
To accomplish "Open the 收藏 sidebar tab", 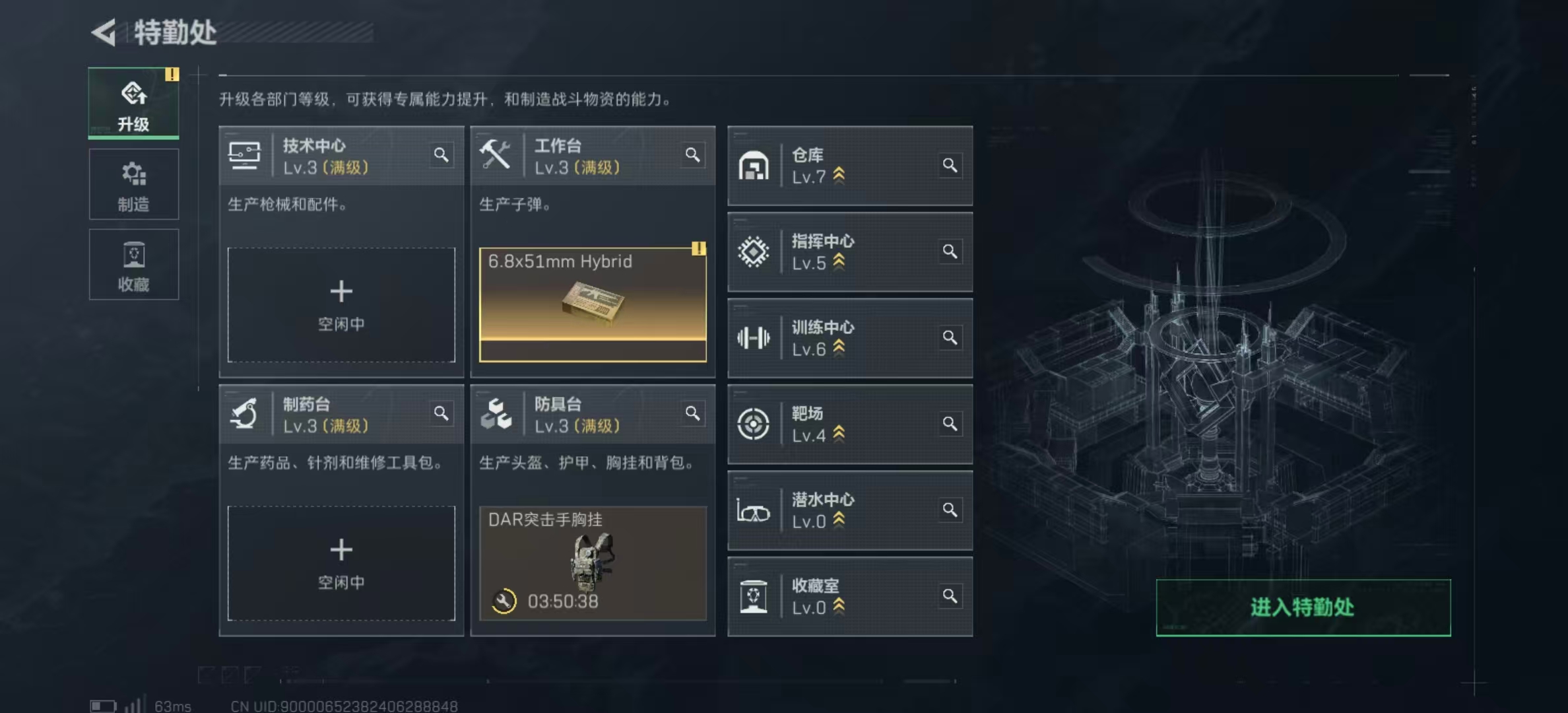I will [134, 264].
